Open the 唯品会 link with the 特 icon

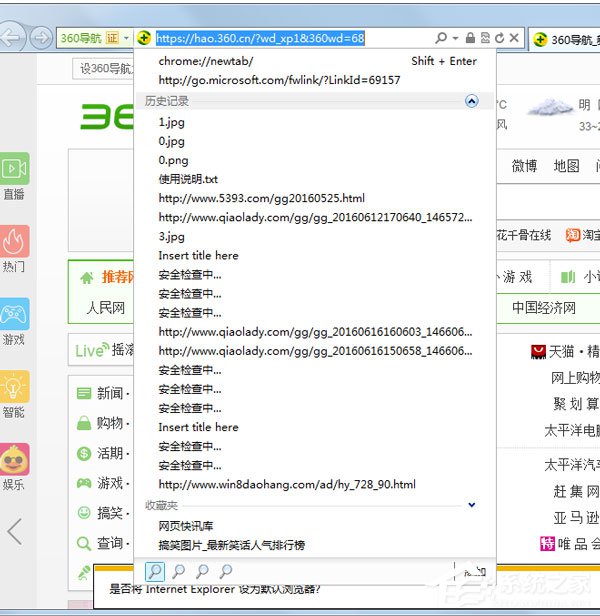pos(570,544)
